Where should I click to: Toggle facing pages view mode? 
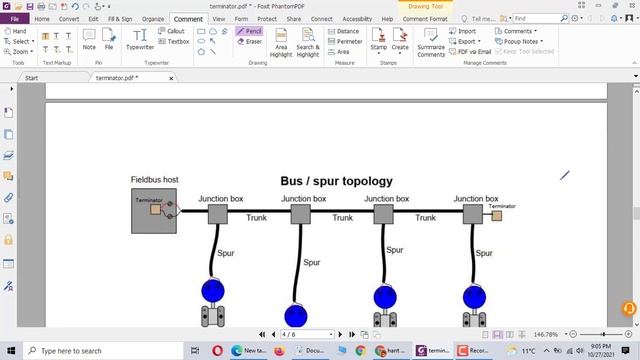click(x=510, y=335)
